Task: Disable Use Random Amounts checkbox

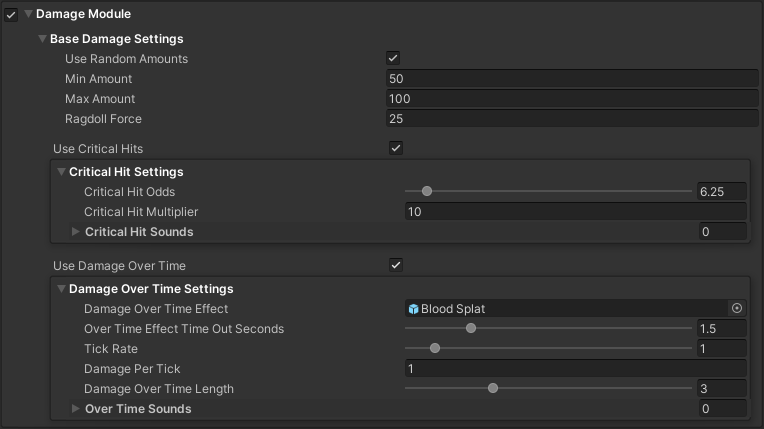Action: click(394, 59)
